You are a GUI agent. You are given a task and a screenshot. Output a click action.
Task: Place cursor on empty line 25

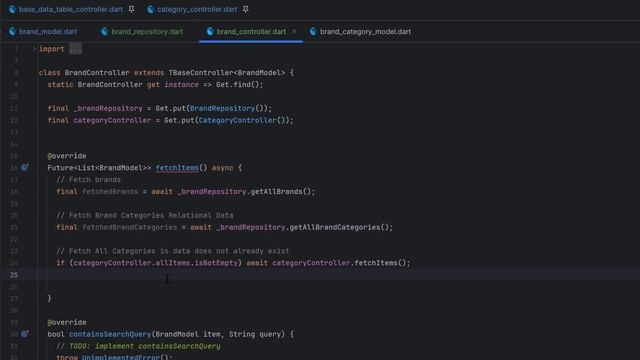(x=320, y=275)
